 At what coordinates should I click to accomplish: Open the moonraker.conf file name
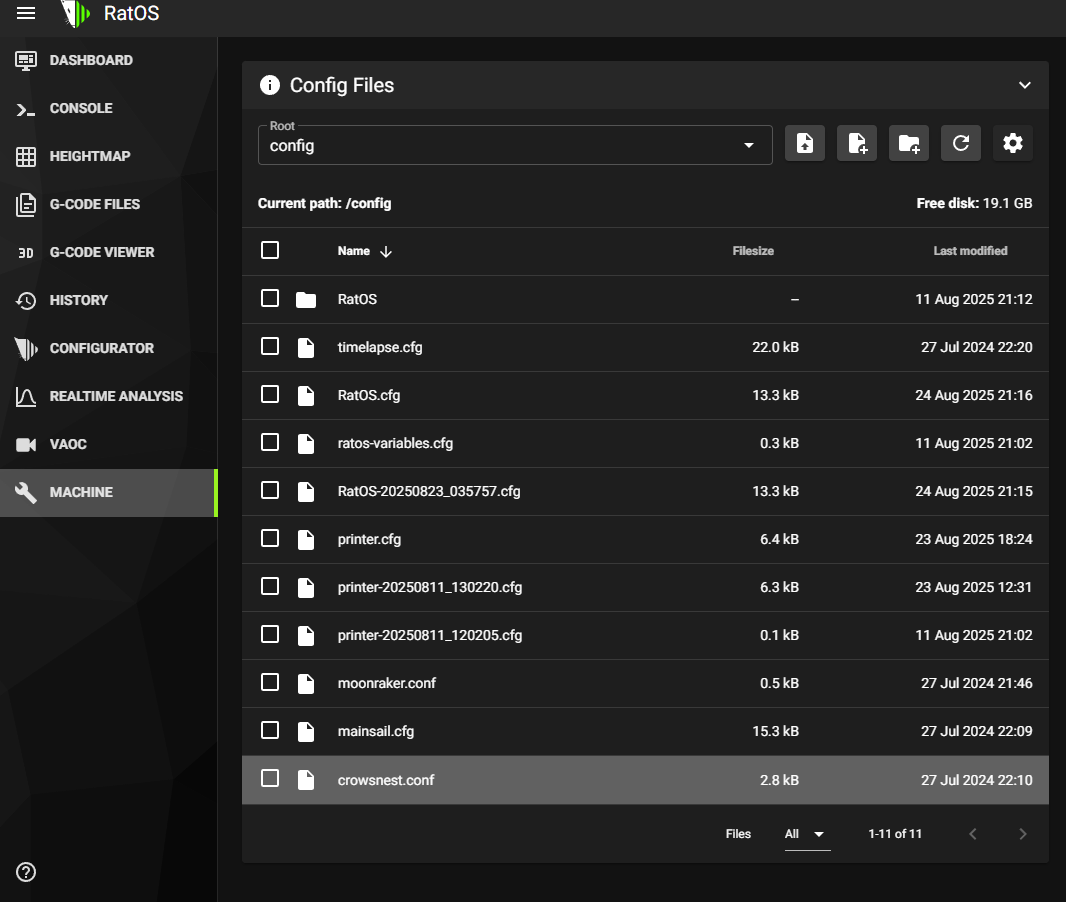(387, 683)
